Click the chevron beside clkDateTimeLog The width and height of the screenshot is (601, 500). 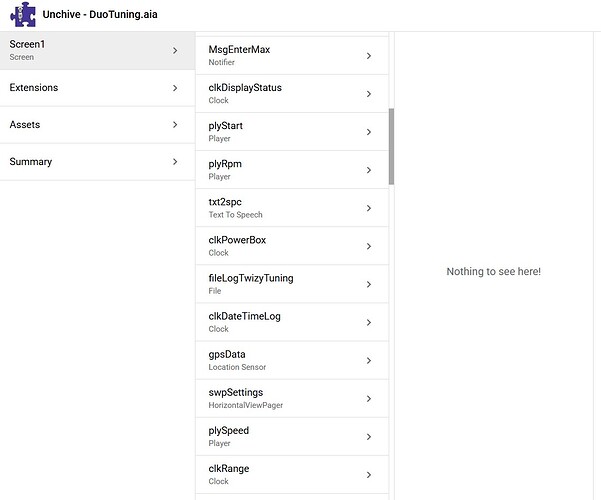pyautogui.click(x=369, y=322)
